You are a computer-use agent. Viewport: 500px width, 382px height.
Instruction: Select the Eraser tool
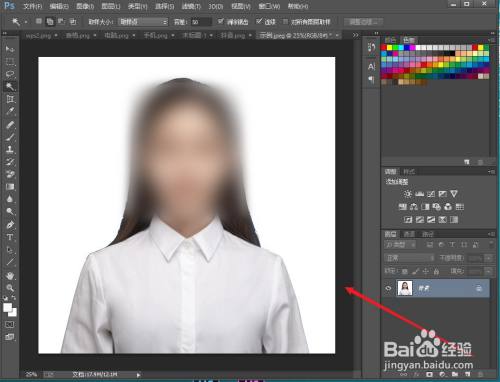click(10, 174)
